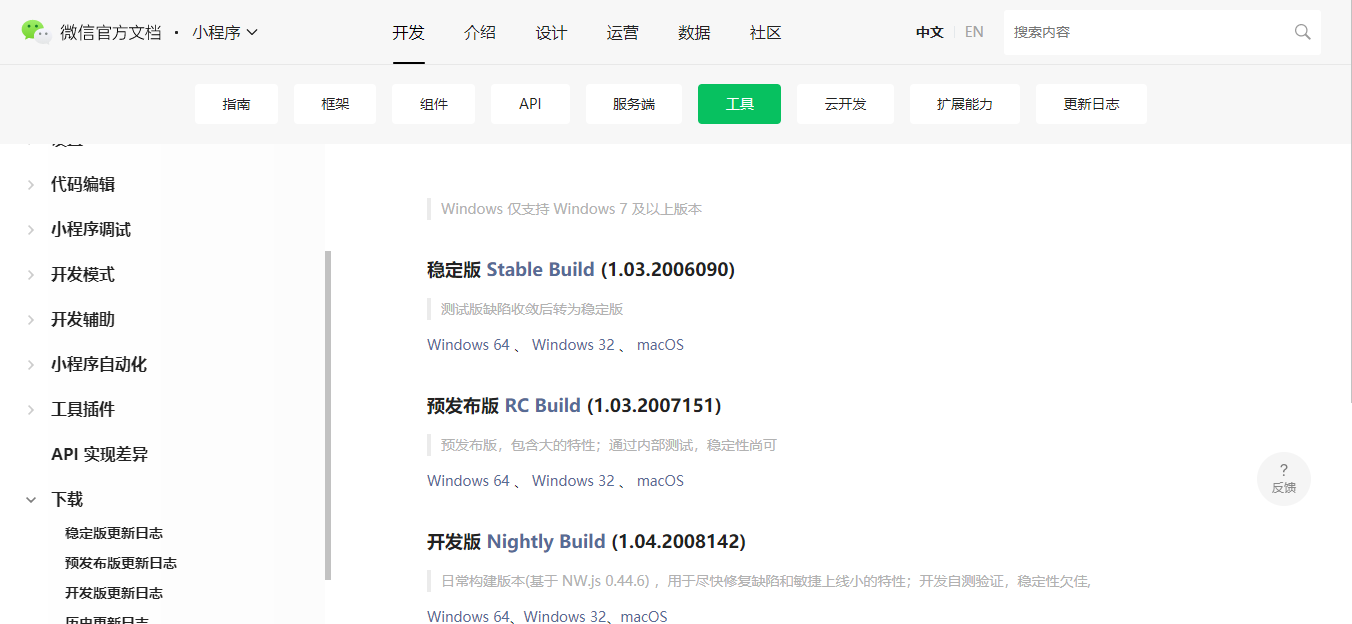Open 稳定版更新日志 sidebar link
This screenshot has height=624, width=1352.
pos(114,533)
